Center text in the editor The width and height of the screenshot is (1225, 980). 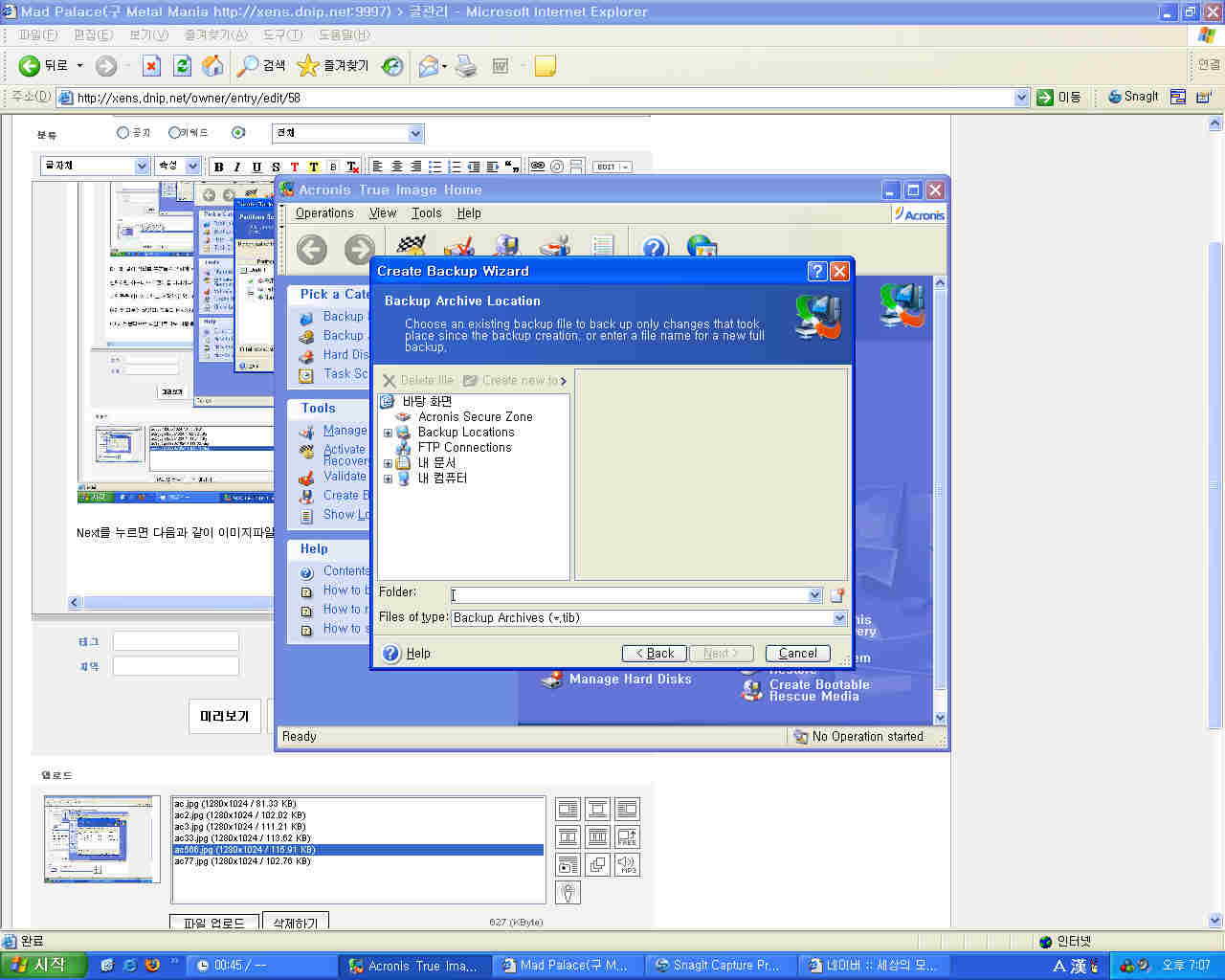(x=397, y=167)
